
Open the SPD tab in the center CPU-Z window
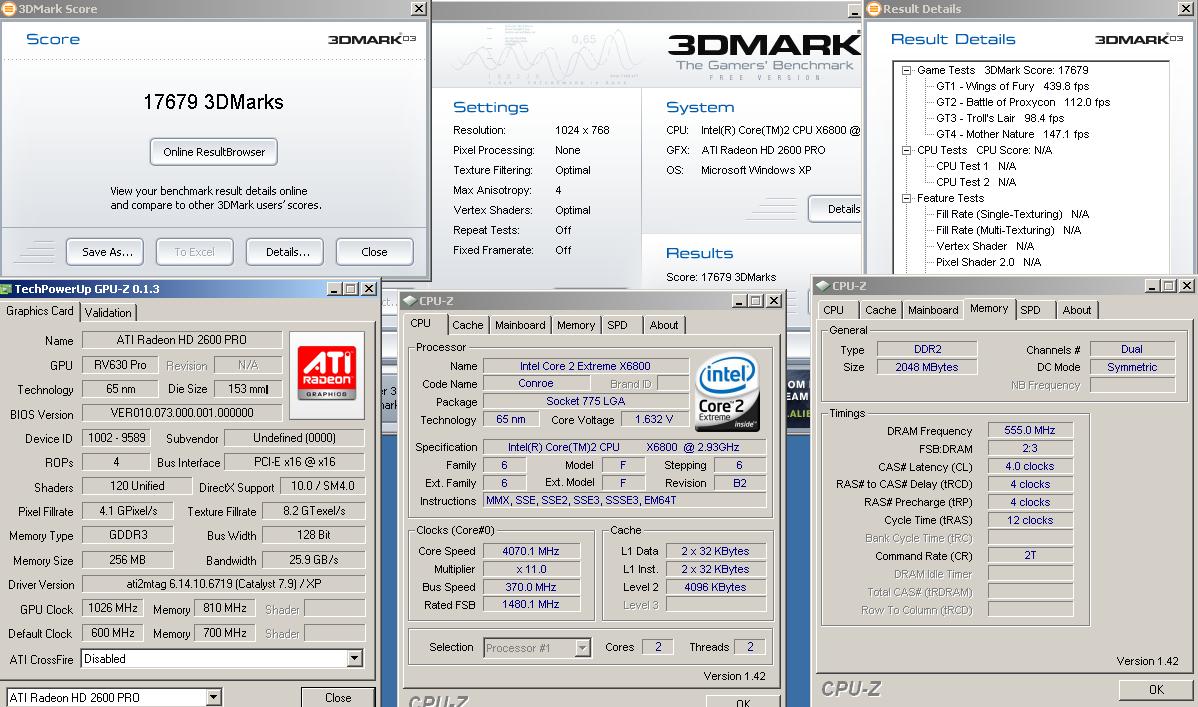(617, 326)
